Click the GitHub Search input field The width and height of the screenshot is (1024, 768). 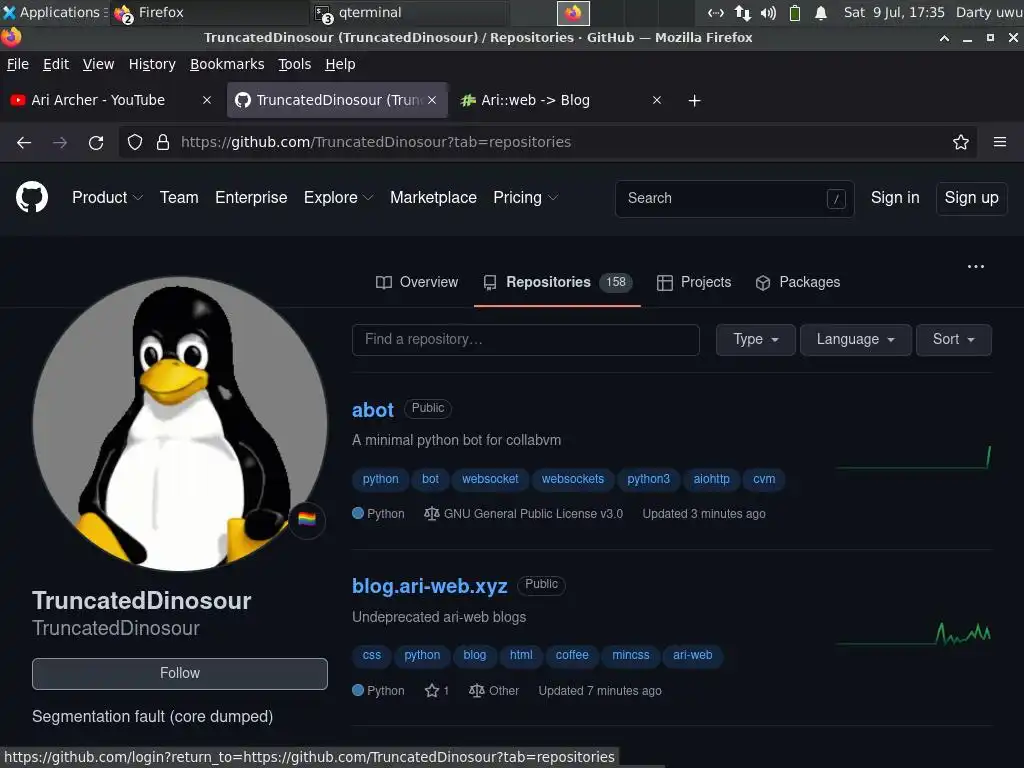coord(734,199)
